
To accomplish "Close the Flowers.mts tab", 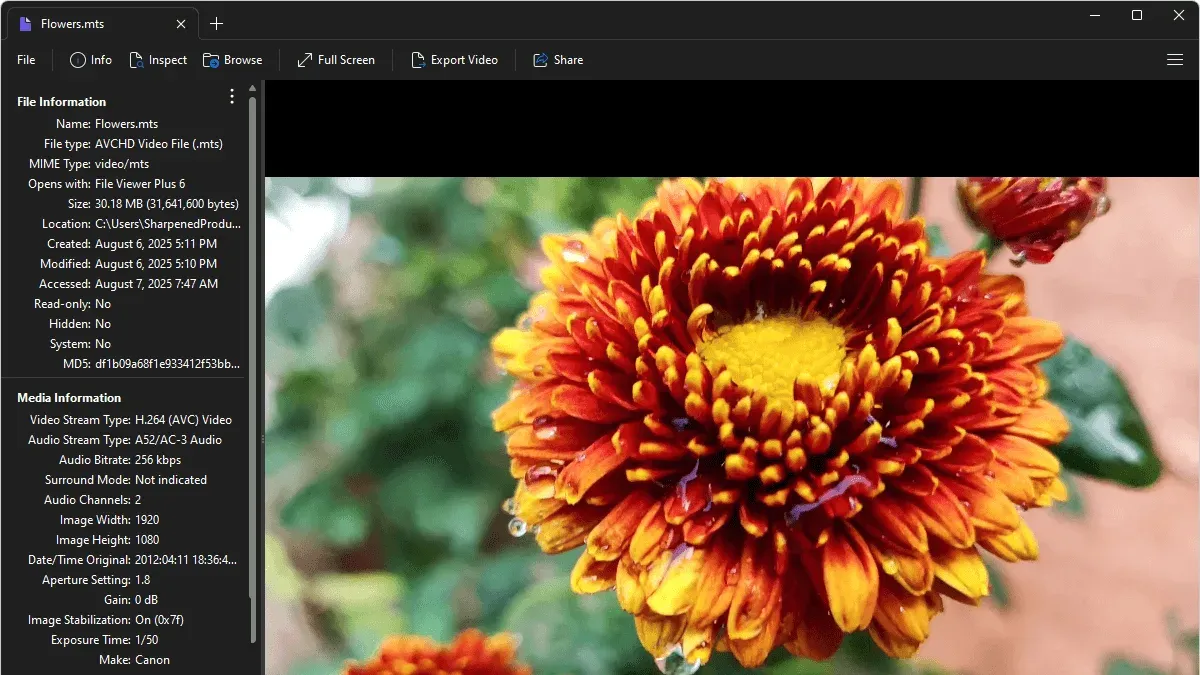I will coord(180,23).
